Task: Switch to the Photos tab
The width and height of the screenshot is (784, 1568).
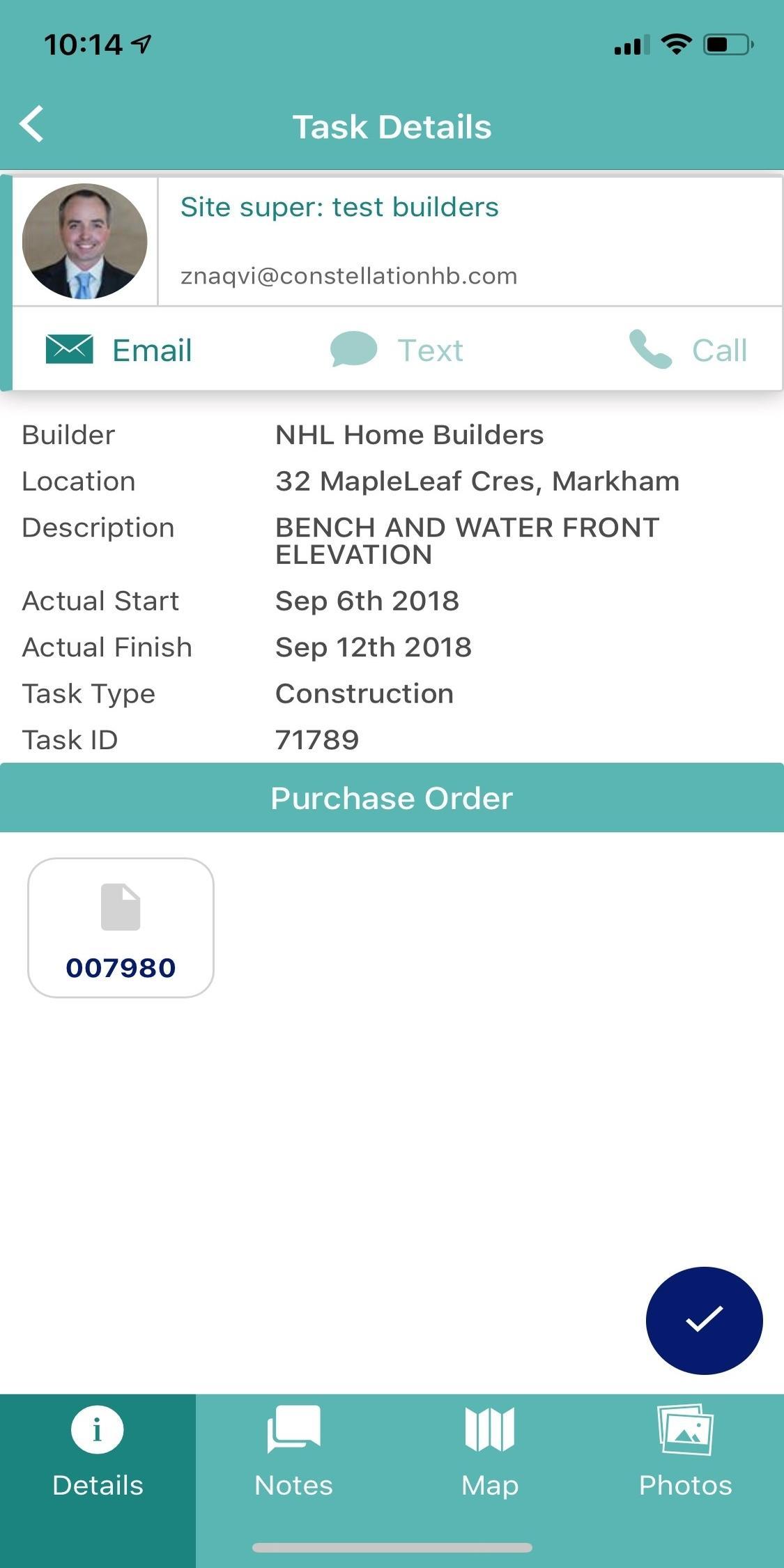Action: pyautogui.click(x=686, y=1452)
